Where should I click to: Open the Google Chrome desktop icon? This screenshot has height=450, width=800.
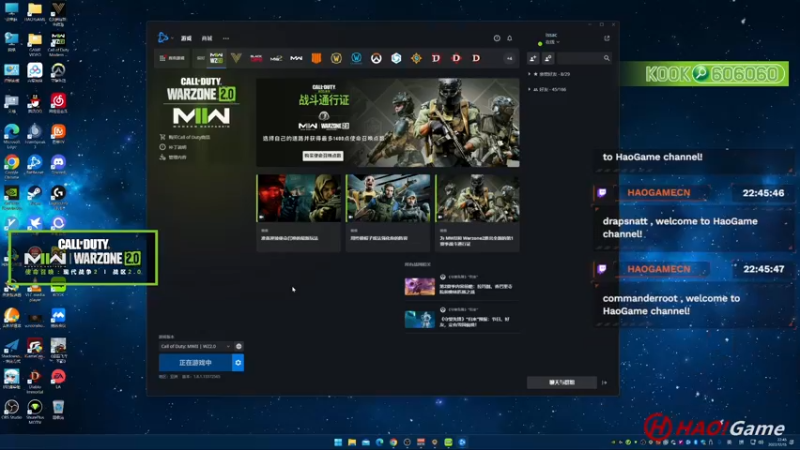pyautogui.click(x=12, y=166)
